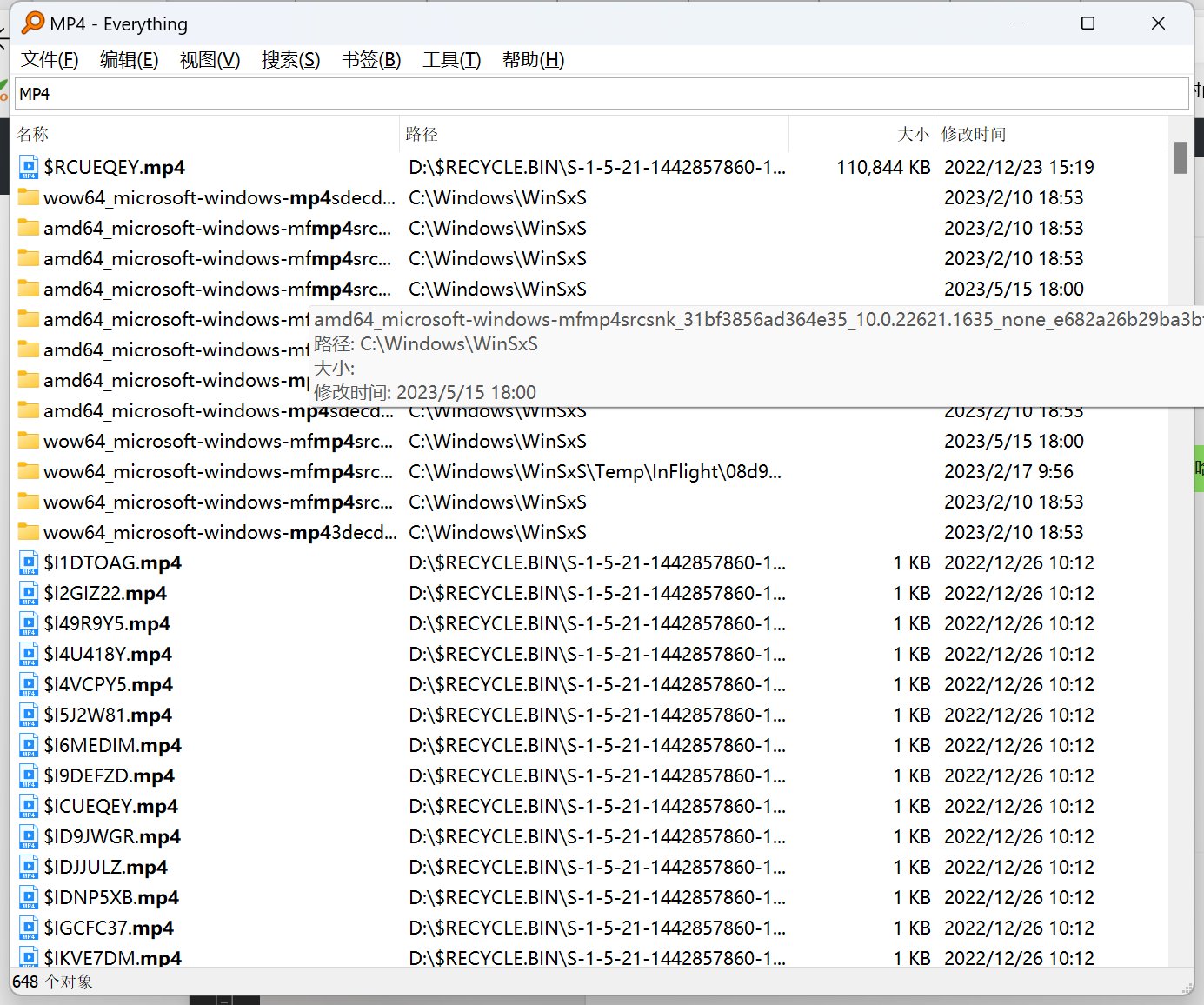Screen dimensions: 1204x1005
Task: Click the MP4 file icon of $I5J2W81.mp4
Action: pyautogui.click(x=29, y=715)
